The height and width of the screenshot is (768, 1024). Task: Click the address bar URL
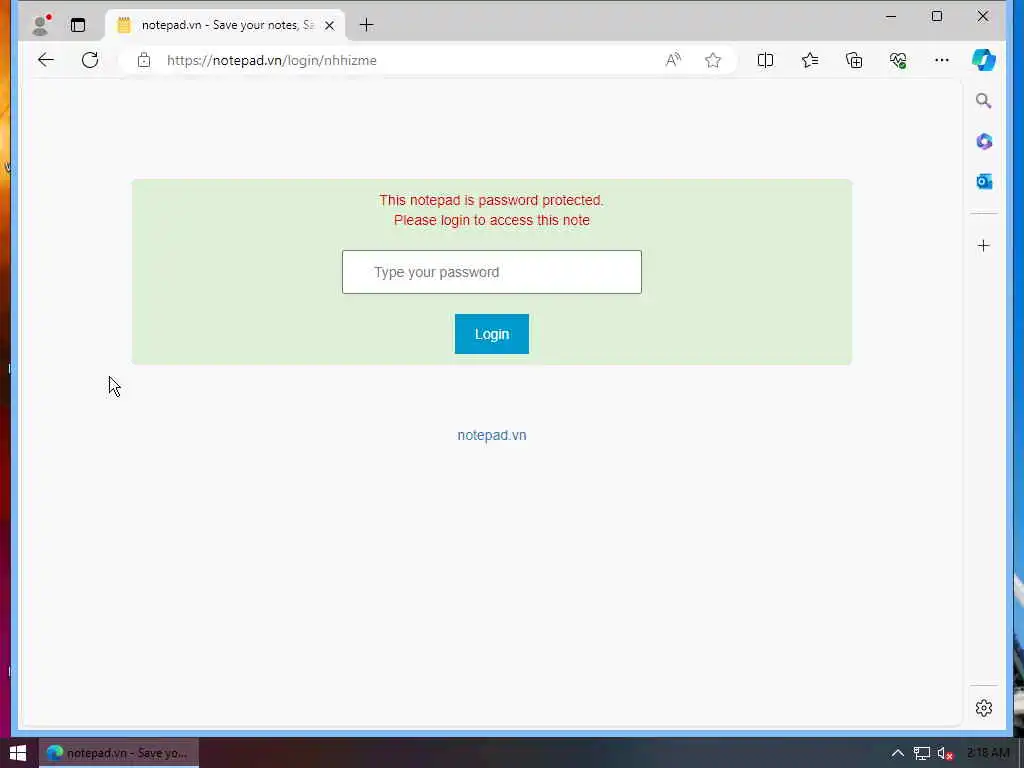[x=272, y=60]
